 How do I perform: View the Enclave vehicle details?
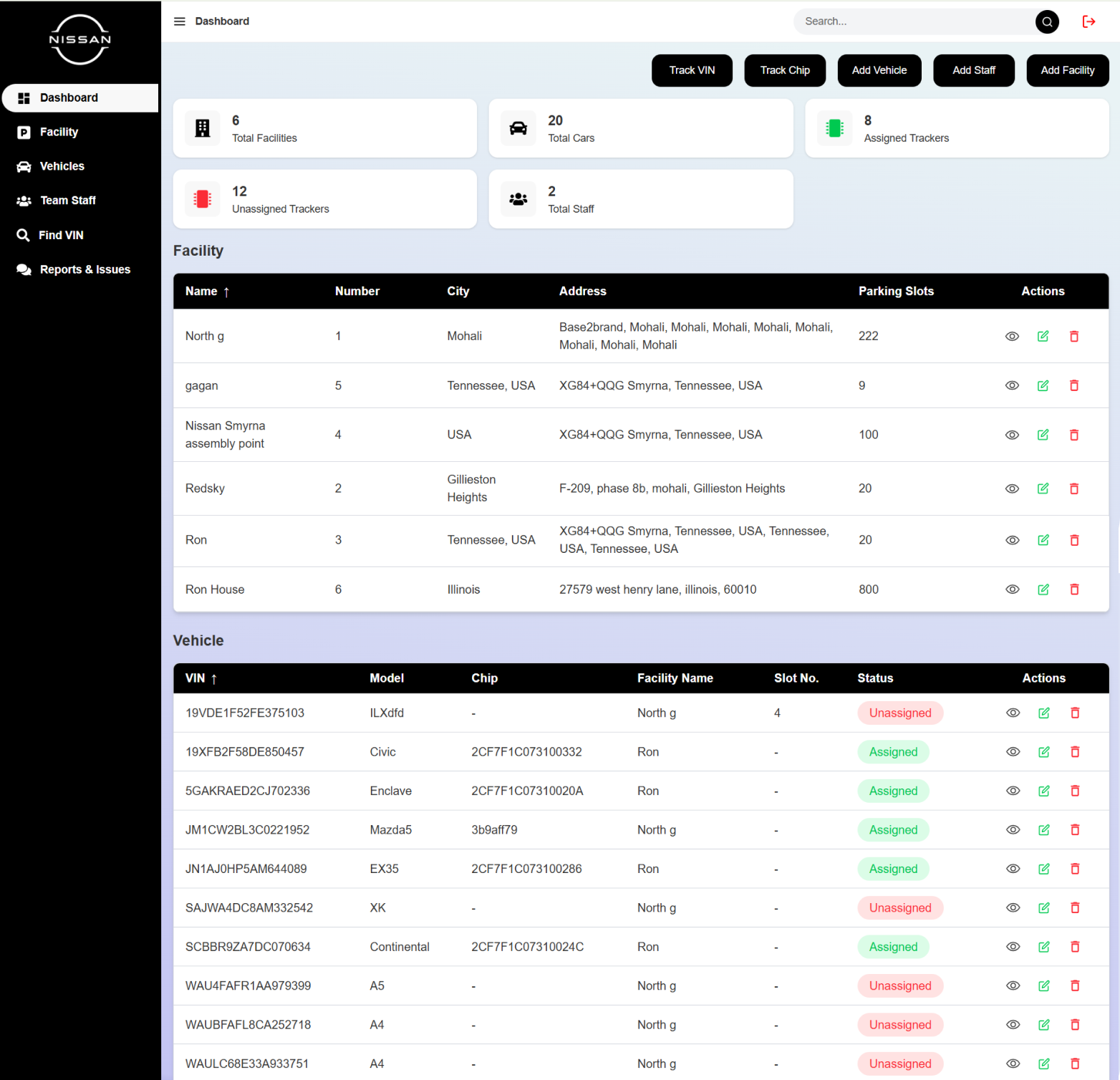1013,791
